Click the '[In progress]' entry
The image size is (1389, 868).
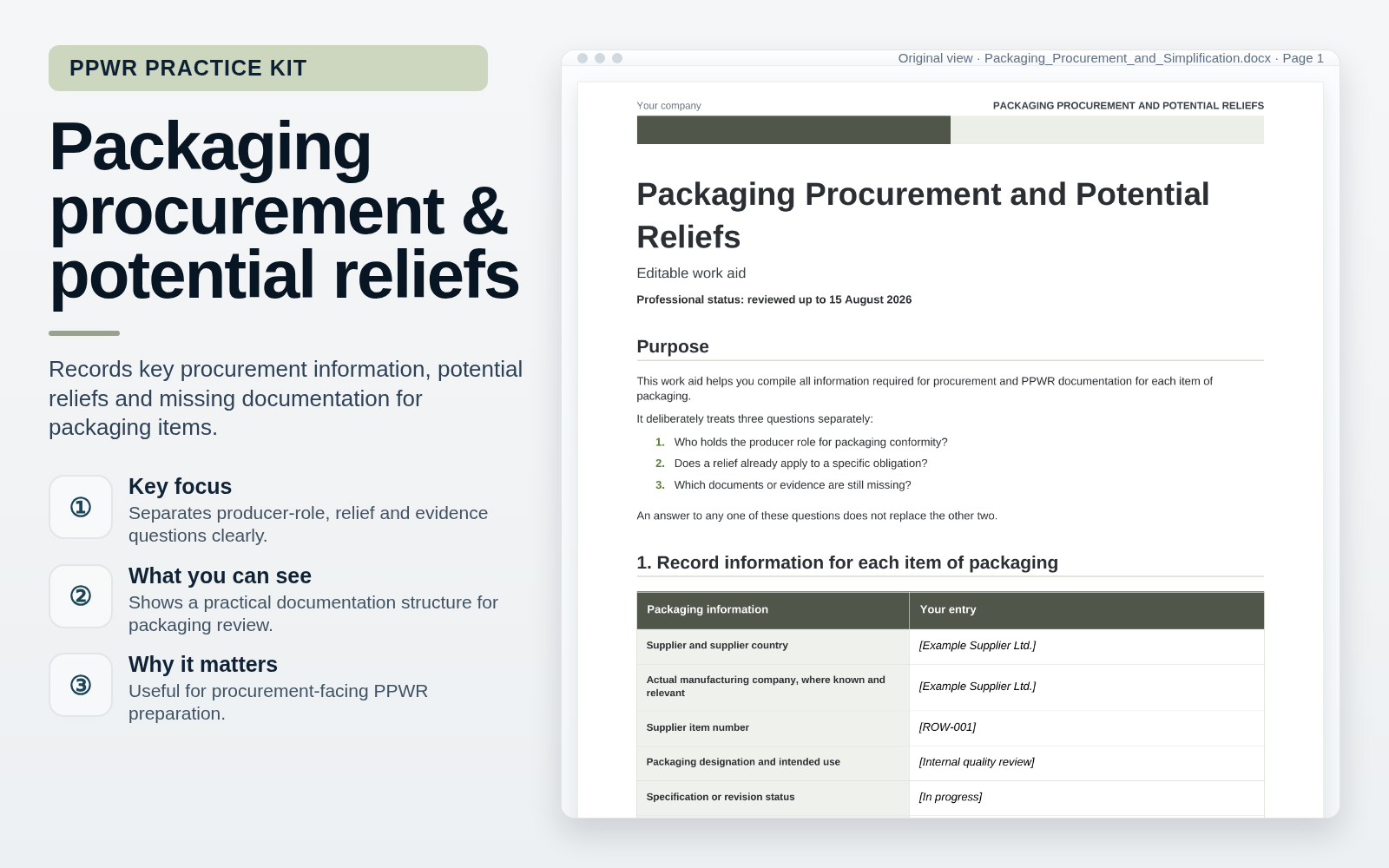point(951,797)
